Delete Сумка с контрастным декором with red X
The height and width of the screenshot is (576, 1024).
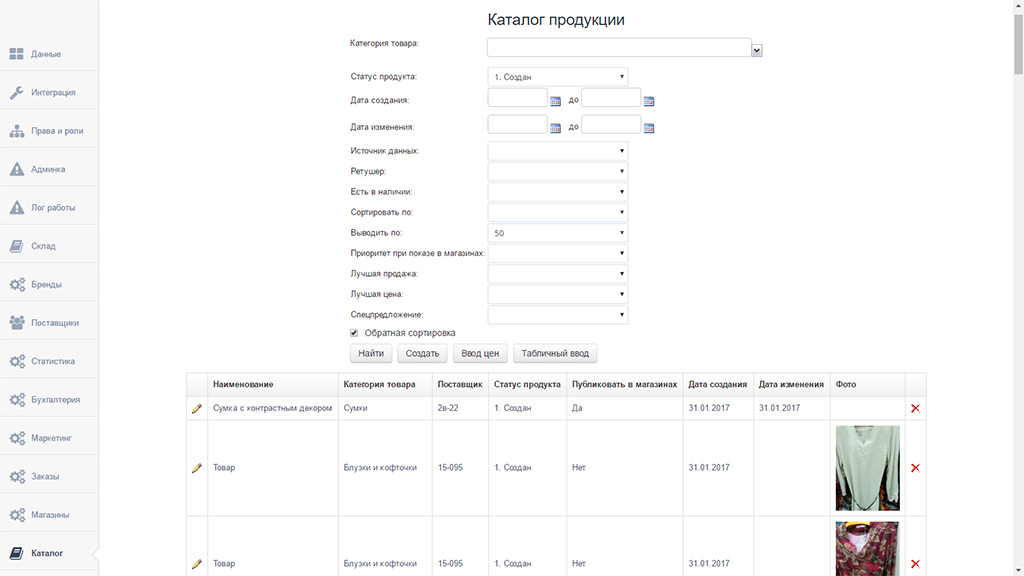pos(915,408)
